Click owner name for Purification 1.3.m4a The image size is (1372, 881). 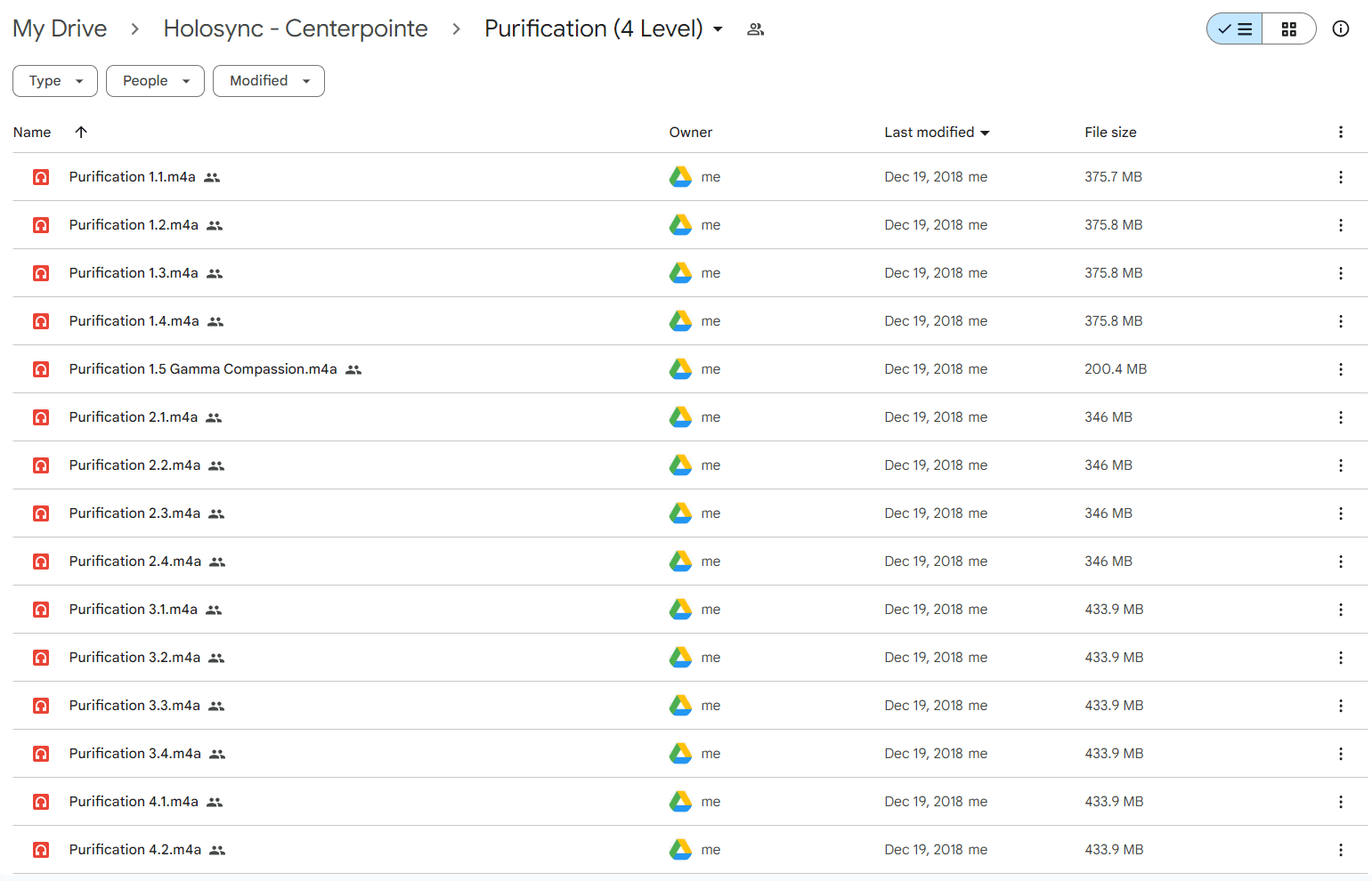(710, 273)
